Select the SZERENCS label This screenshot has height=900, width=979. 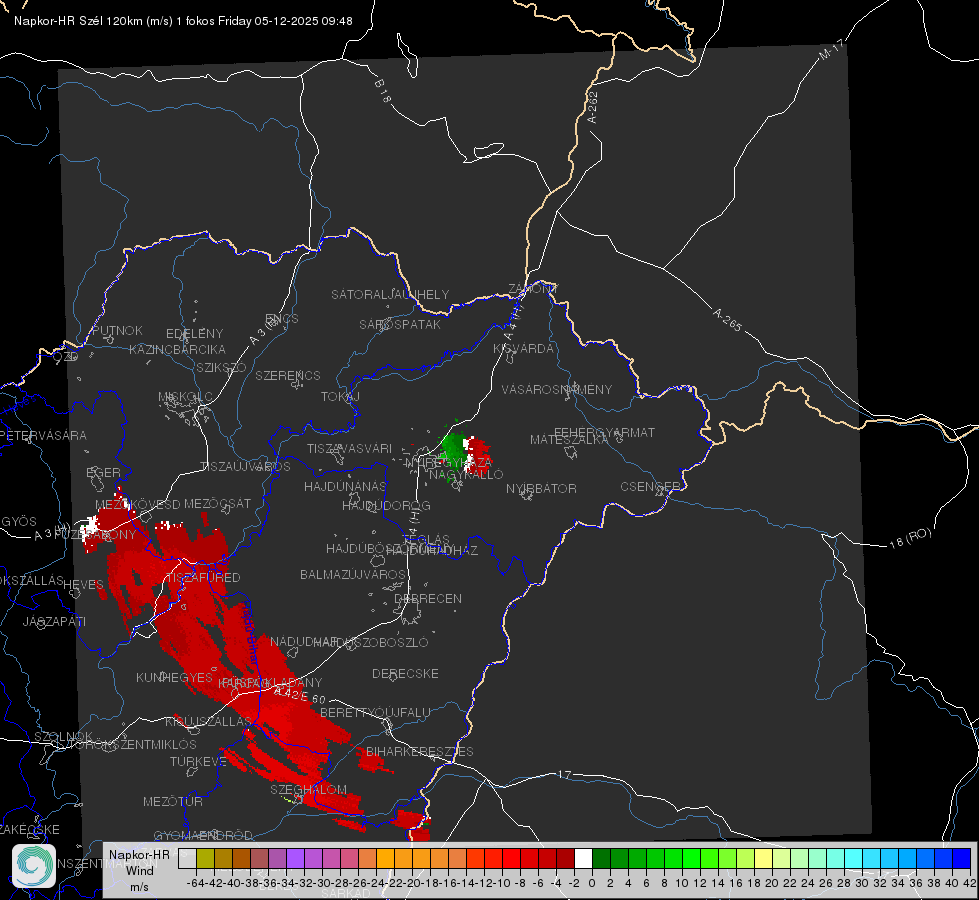[288, 375]
